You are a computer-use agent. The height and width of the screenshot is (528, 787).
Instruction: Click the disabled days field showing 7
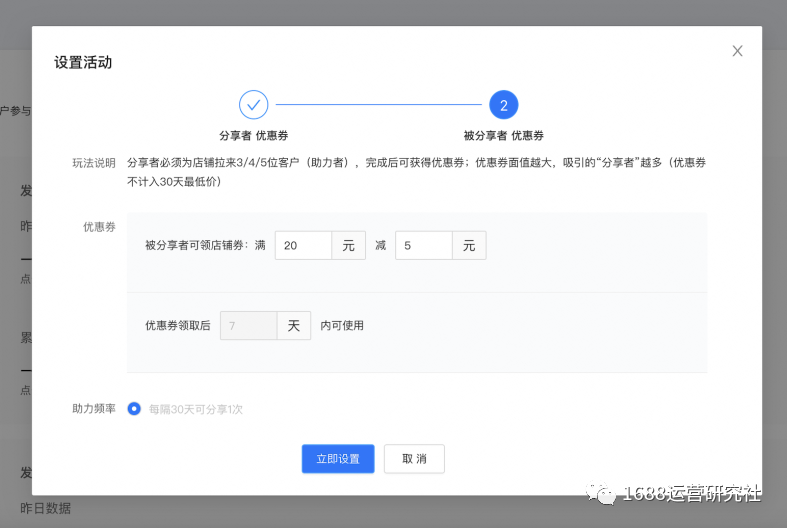click(x=248, y=326)
